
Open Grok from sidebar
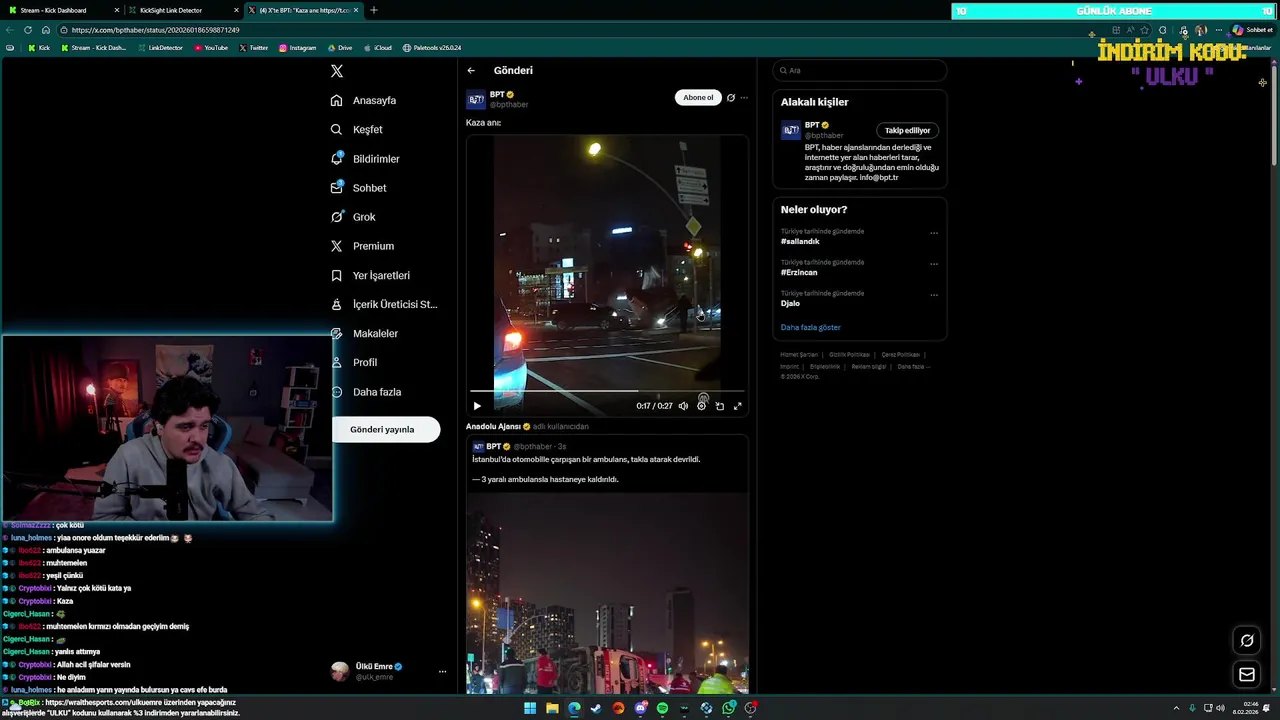353,217
